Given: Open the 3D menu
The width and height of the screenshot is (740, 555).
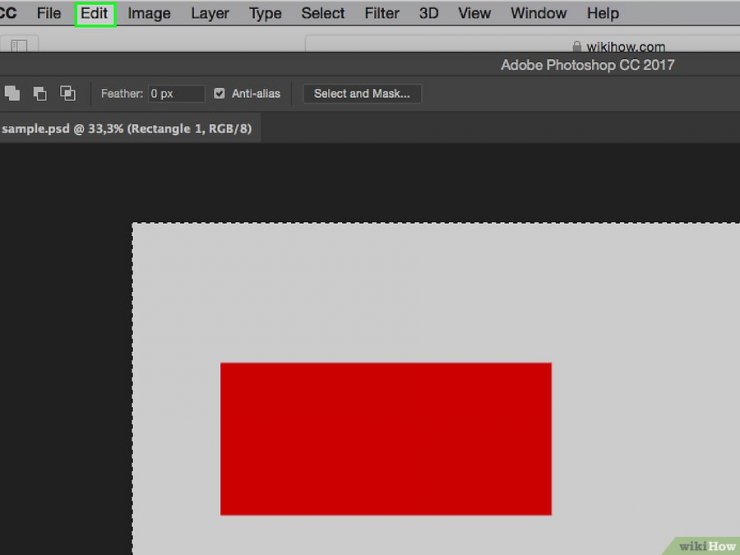Looking at the screenshot, I should coord(429,13).
